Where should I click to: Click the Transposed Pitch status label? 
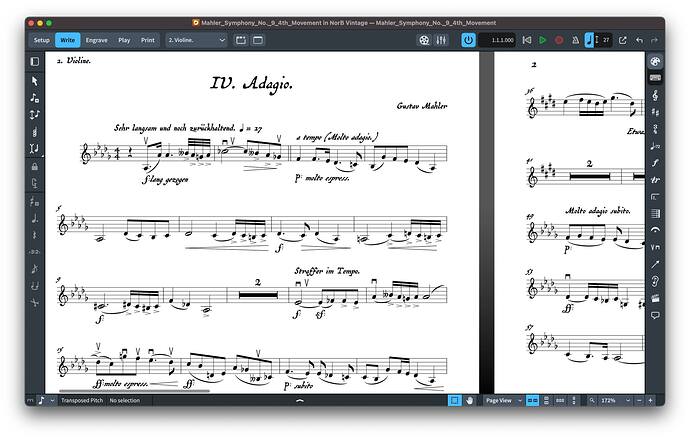pos(82,400)
